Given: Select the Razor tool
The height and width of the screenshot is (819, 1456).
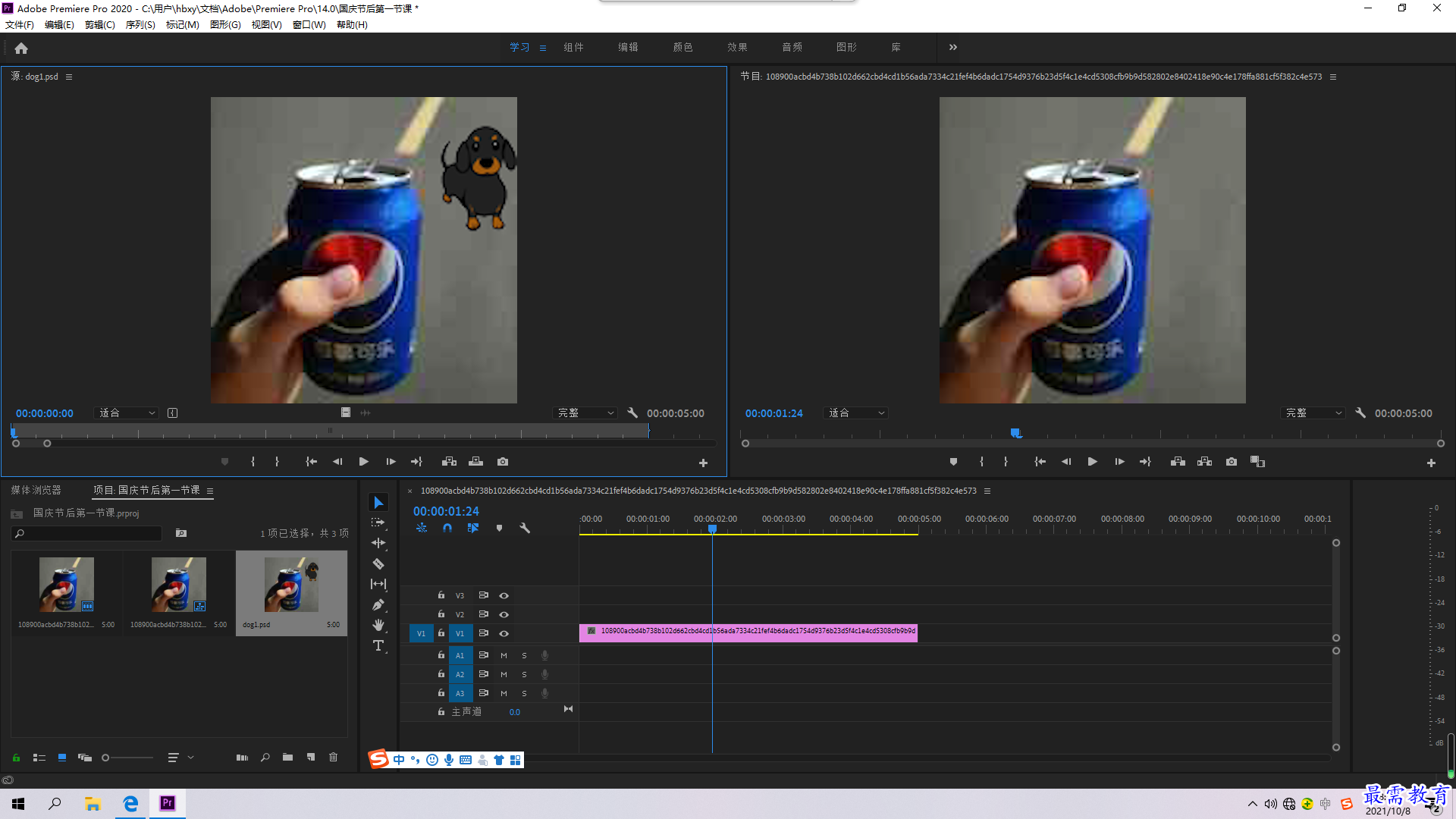Looking at the screenshot, I should [x=378, y=563].
